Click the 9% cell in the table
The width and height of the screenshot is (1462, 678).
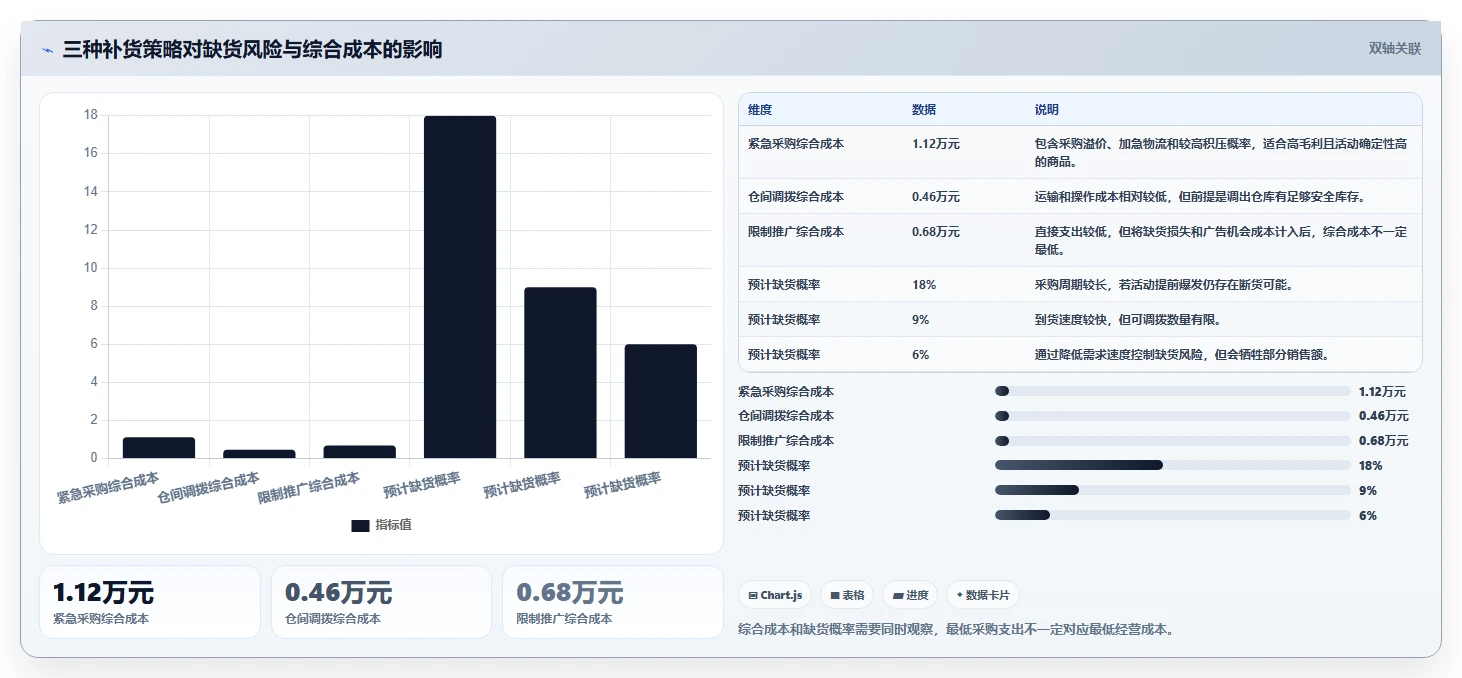tap(921, 320)
